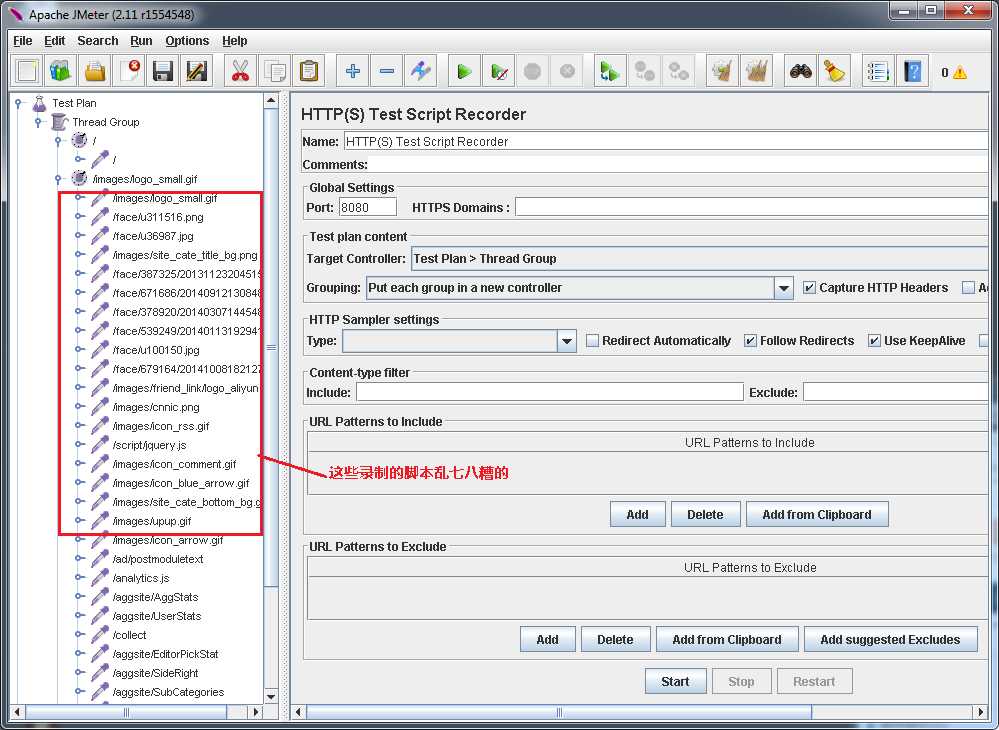
Task: Click the Paste clipboard icon
Action: [x=309, y=71]
